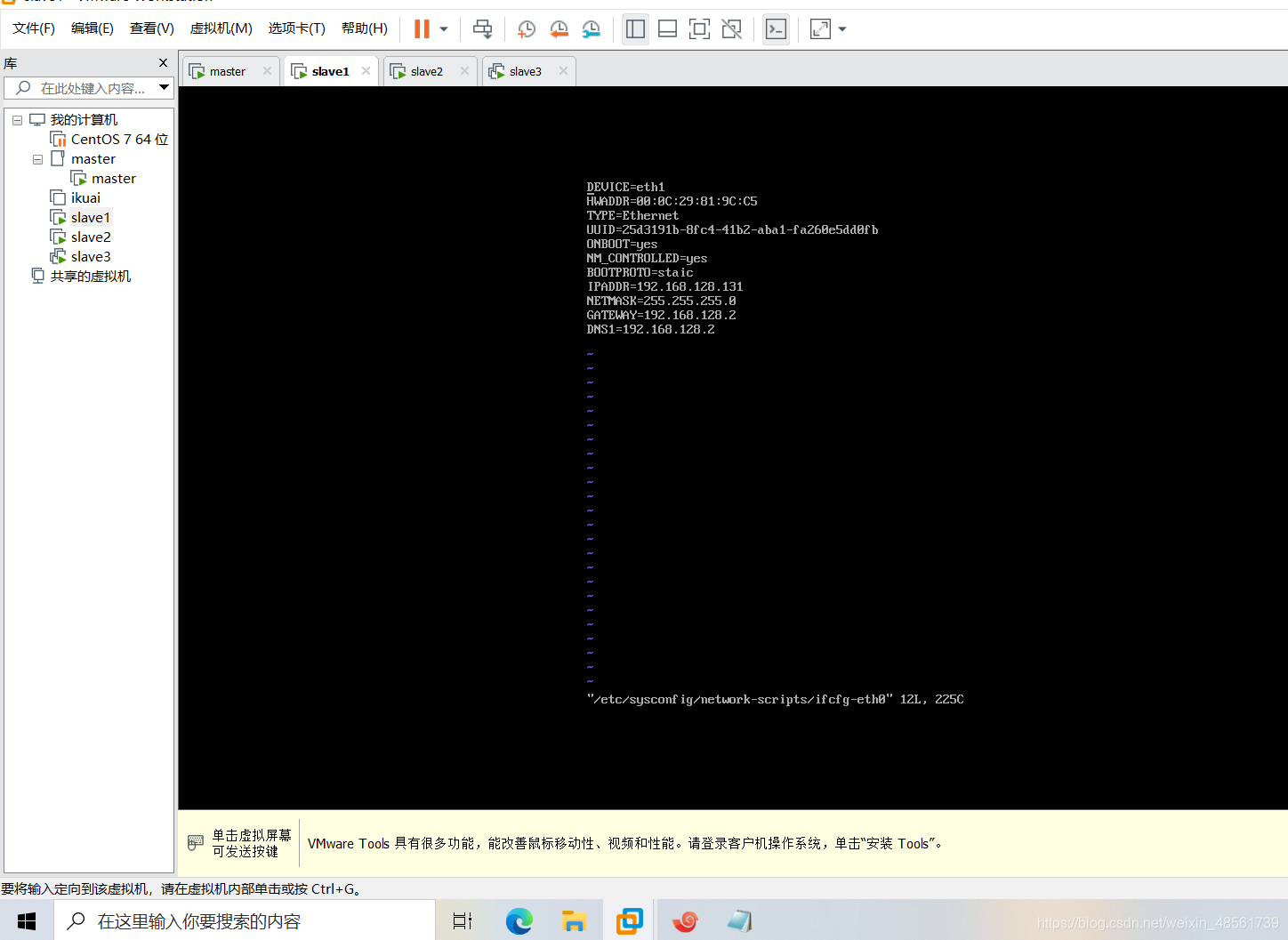This screenshot has width=1288, height=940.
Task: Close the master tab
Action: (x=267, y=71)
